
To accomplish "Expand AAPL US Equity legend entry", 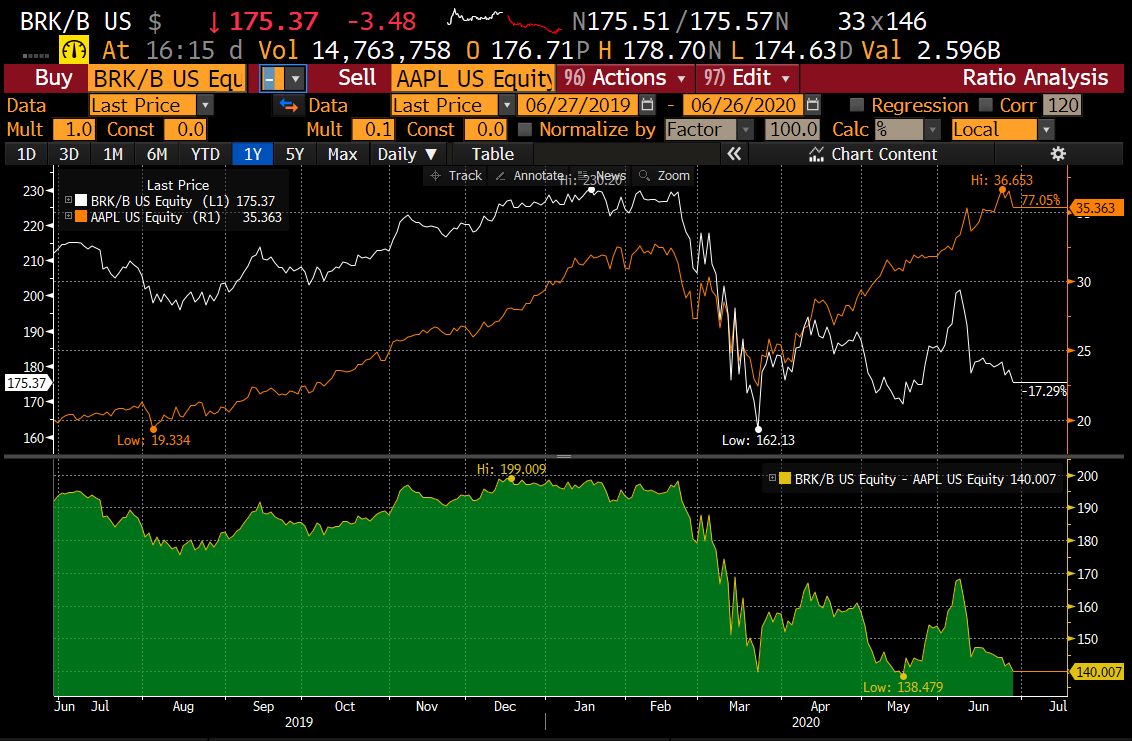I will (69, 216).
